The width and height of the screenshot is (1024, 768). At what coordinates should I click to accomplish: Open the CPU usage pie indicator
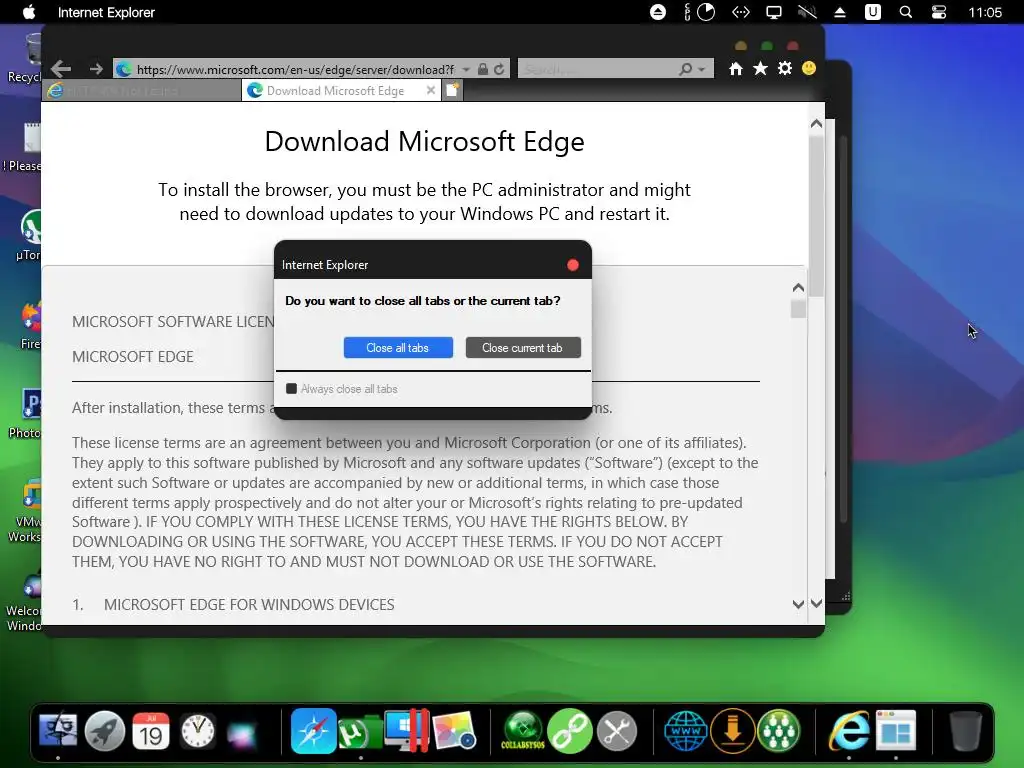(706, 12)
